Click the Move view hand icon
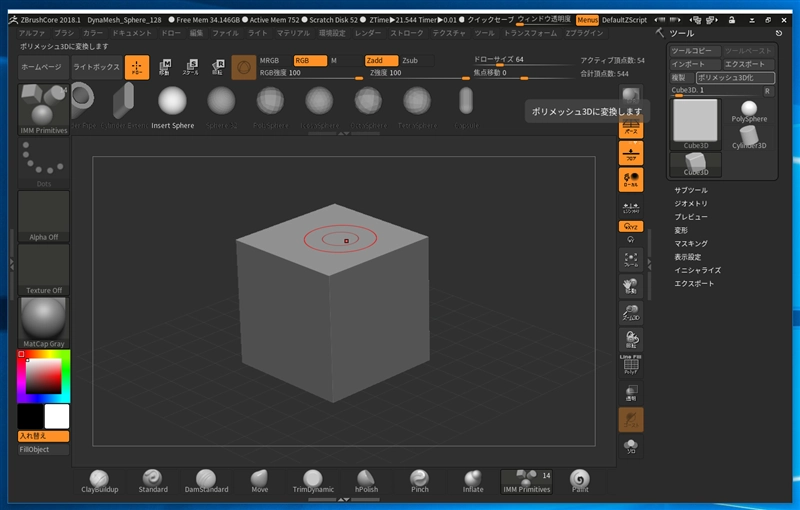800x510 pixels. 631,286
